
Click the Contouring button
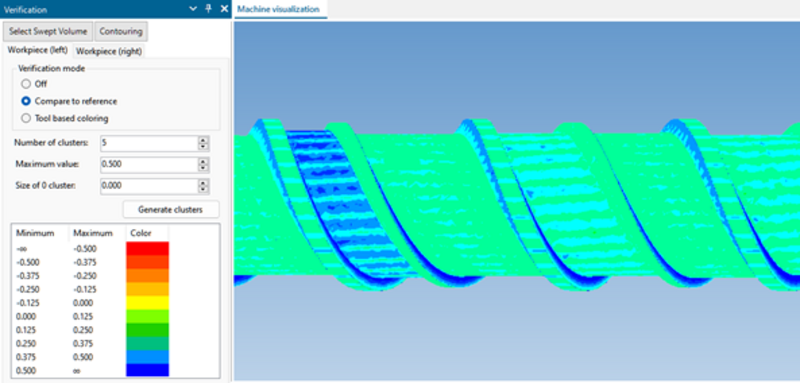121,31
